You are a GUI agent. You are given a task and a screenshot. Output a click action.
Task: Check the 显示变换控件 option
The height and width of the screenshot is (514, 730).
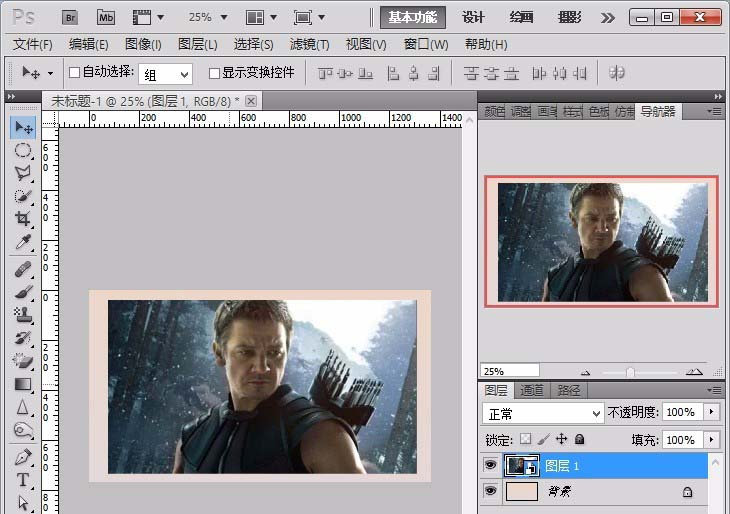214,73
